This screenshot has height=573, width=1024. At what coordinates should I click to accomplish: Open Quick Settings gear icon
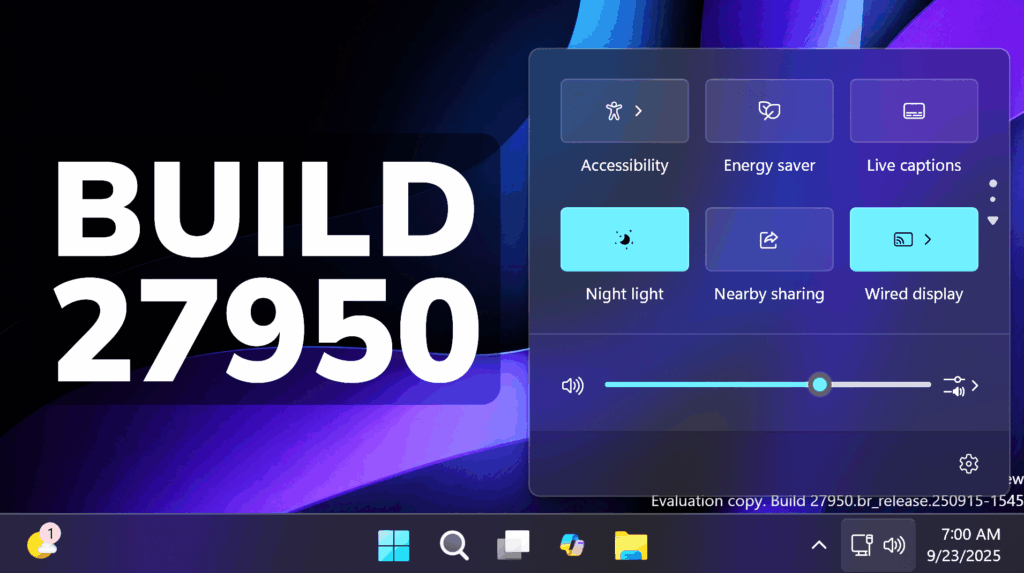tap(967, 463)
